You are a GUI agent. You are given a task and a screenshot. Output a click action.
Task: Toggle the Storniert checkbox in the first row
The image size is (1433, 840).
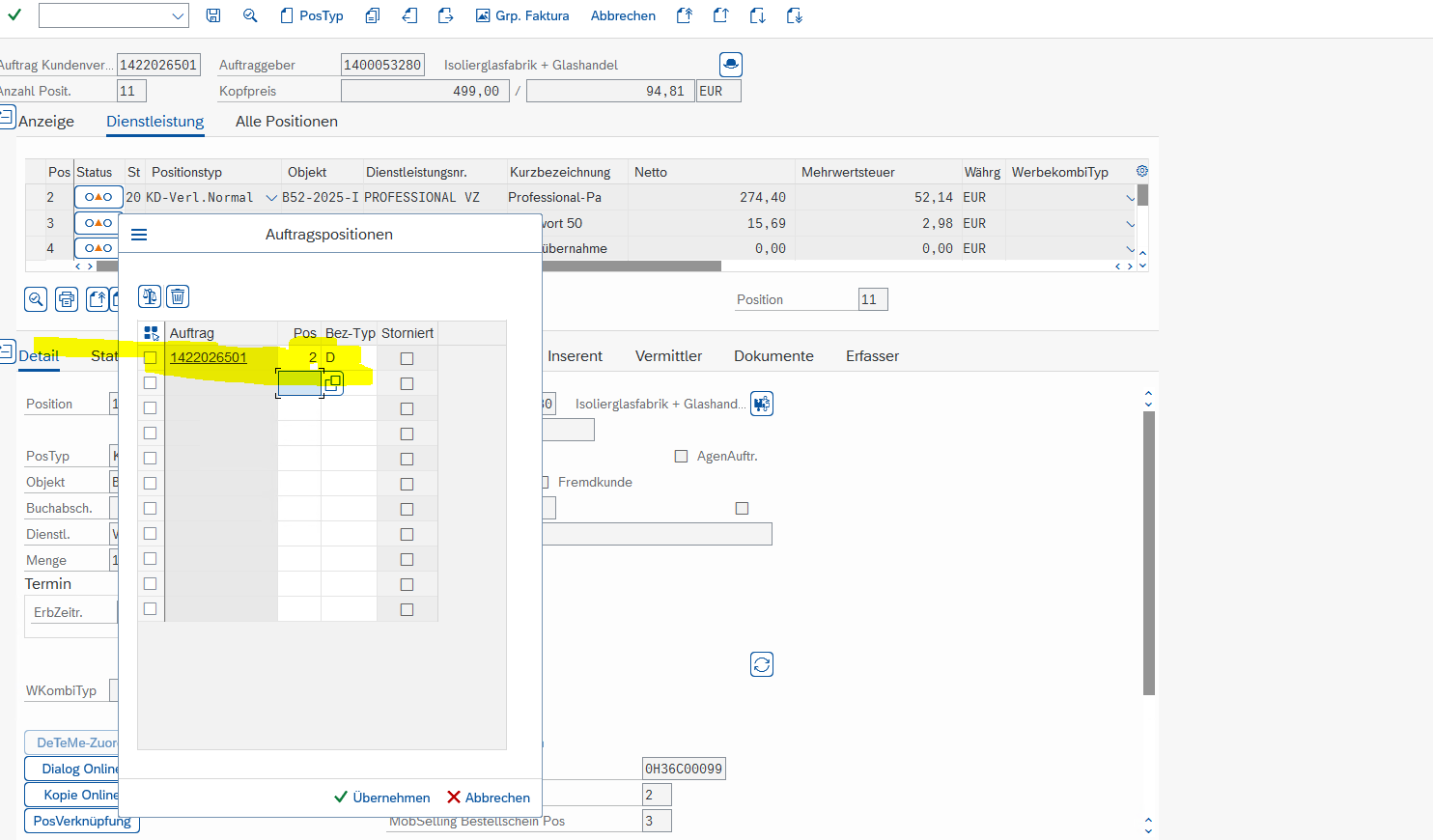pos(407,358)
